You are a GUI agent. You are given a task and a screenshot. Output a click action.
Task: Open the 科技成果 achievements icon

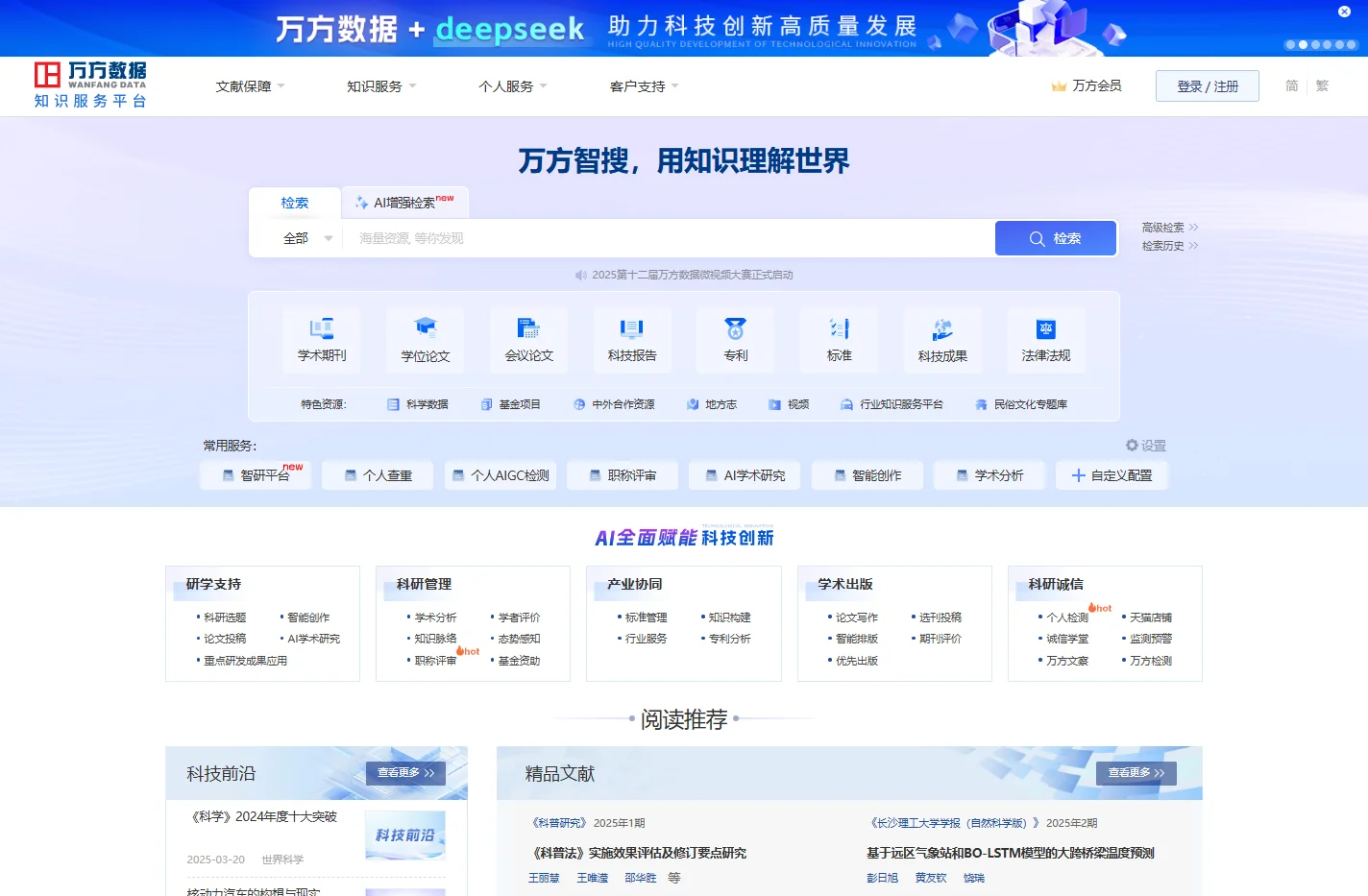(942, 339)
